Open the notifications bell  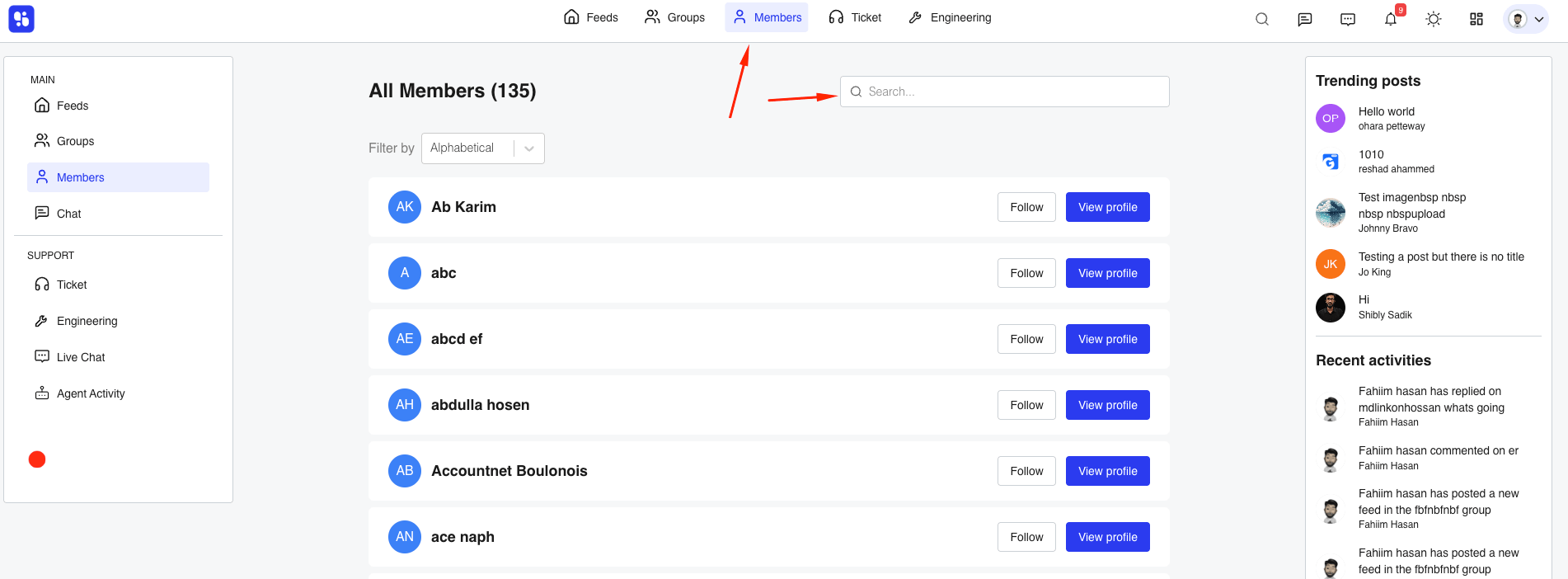point(1391,19)
